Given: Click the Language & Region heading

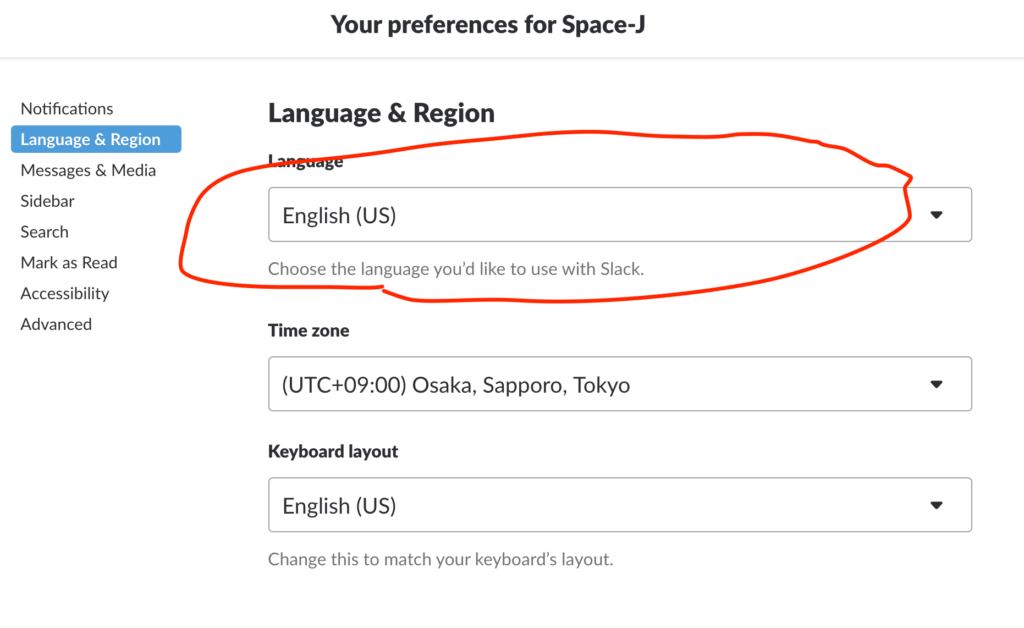Looking at the screenshot, I should [x=381, y=113].
